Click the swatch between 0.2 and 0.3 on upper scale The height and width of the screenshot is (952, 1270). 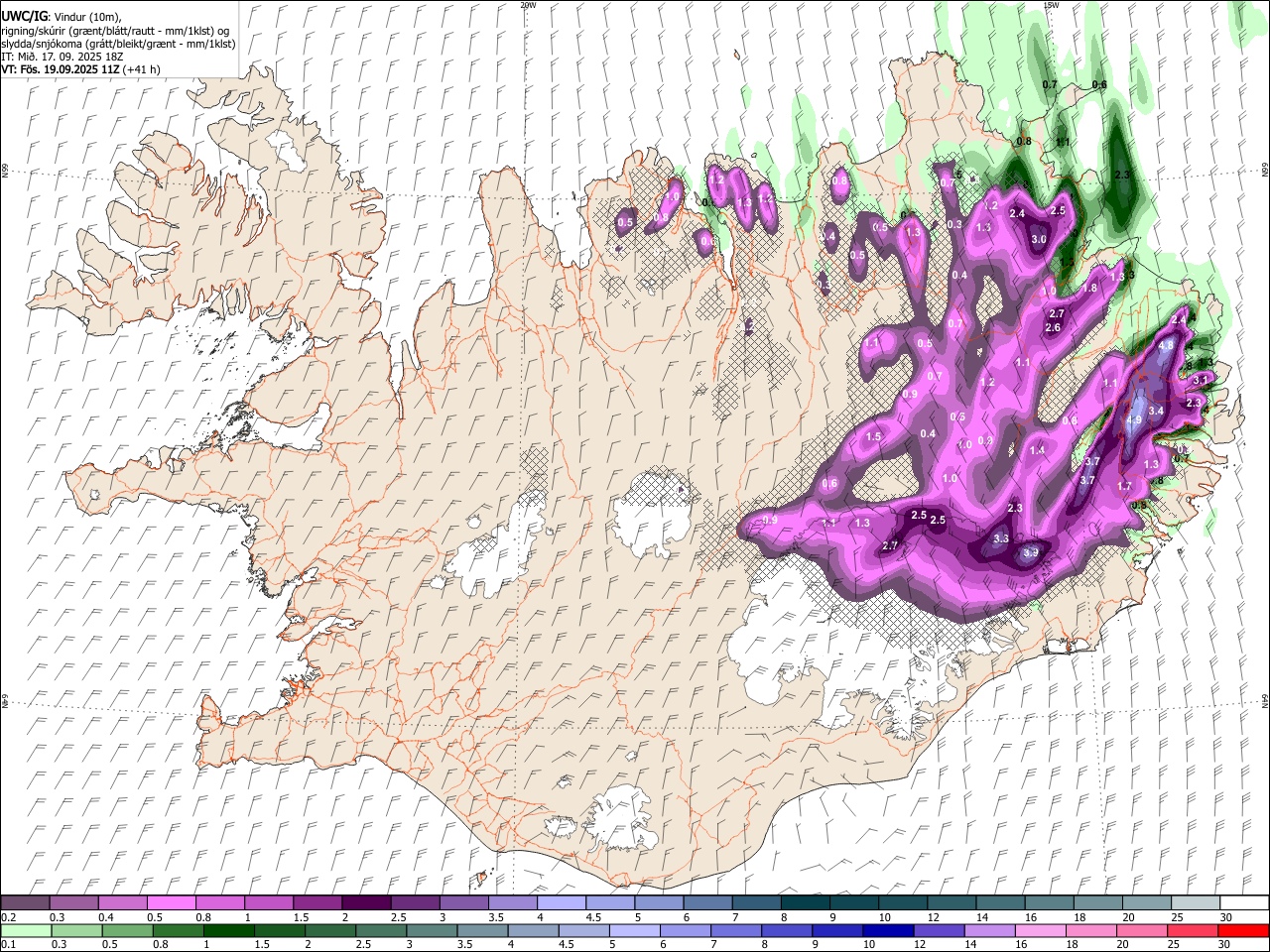coord(25,902)
